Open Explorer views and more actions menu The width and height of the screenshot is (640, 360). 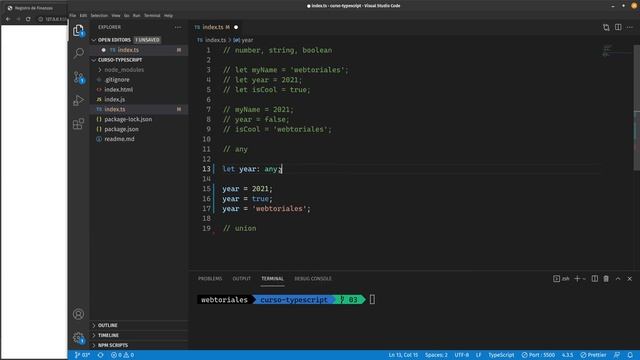[178, 27]
